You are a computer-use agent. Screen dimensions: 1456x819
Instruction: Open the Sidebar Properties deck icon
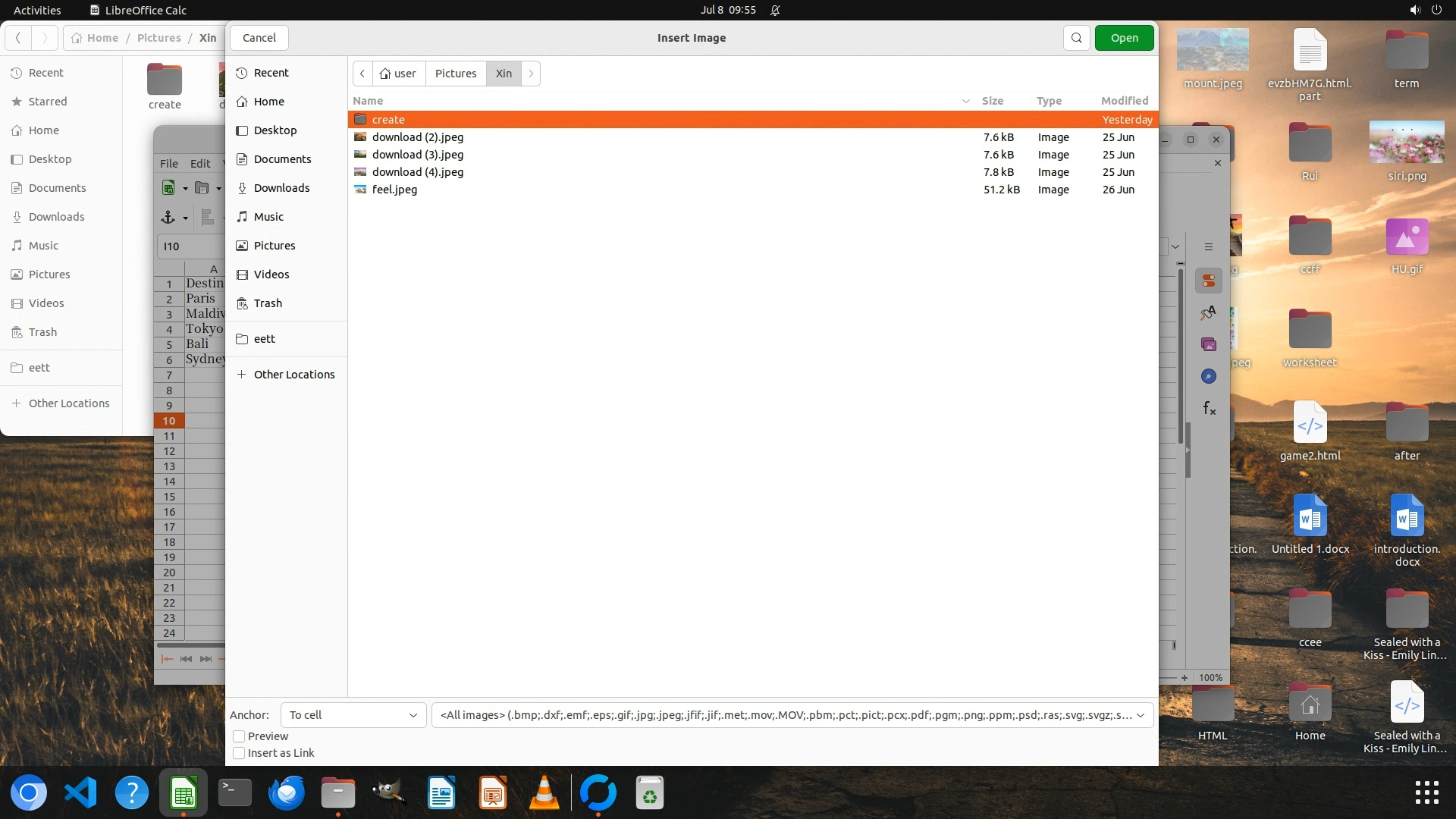pos(1209,281)
